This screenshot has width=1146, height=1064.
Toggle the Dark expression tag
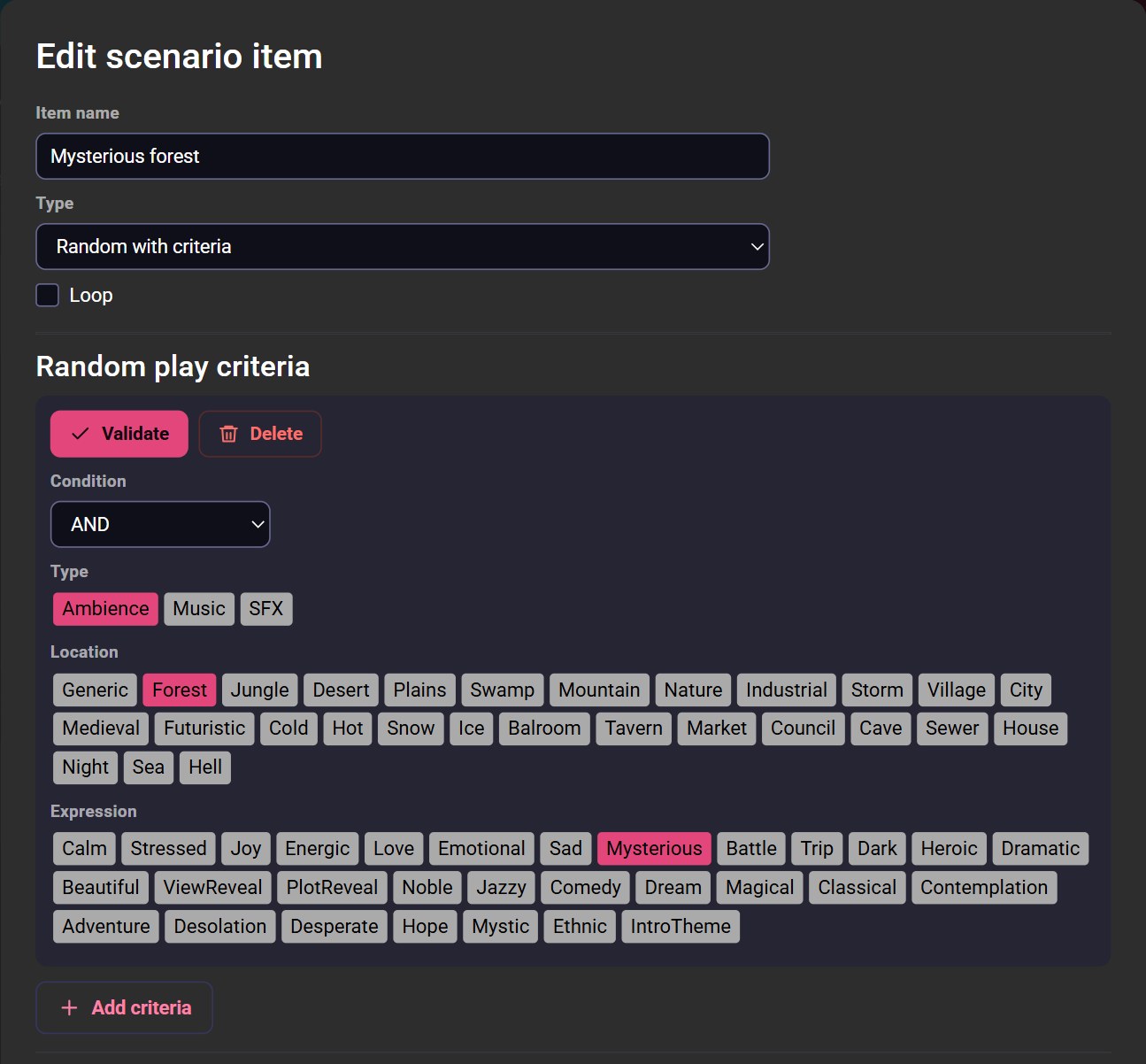click(x=877, y=849)
